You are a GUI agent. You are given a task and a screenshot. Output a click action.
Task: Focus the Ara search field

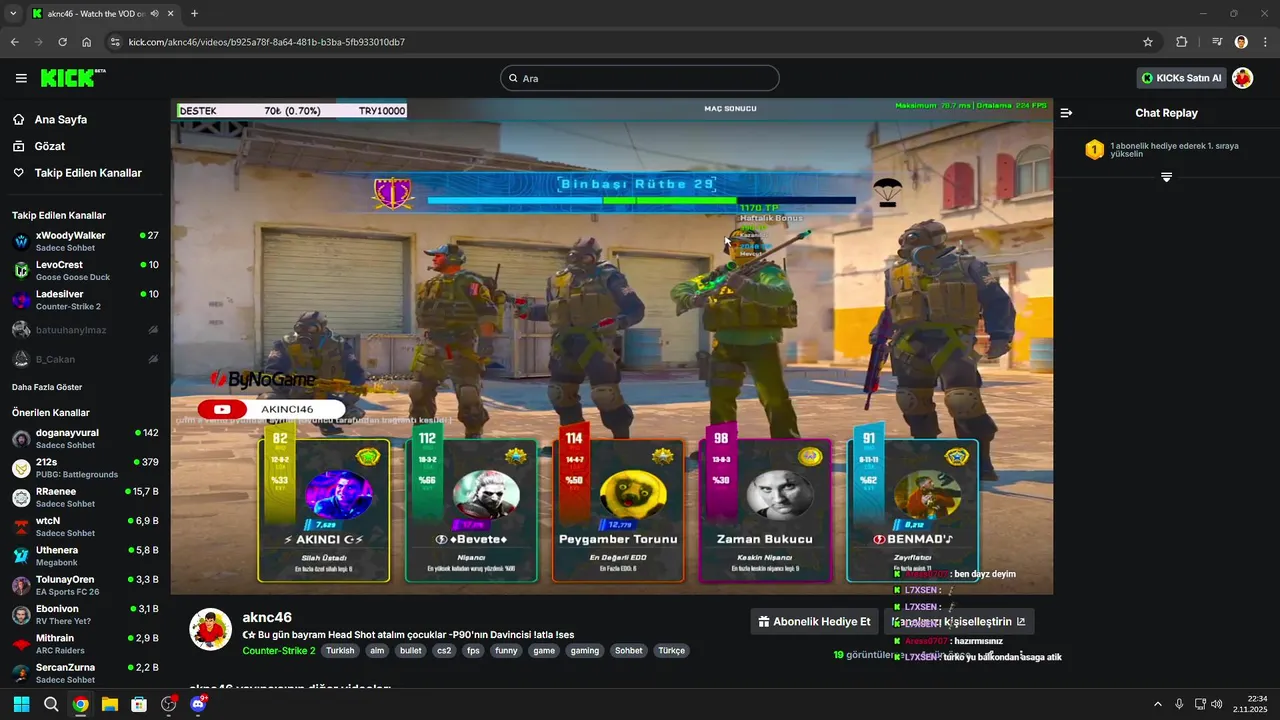click(x=640, y=78)
